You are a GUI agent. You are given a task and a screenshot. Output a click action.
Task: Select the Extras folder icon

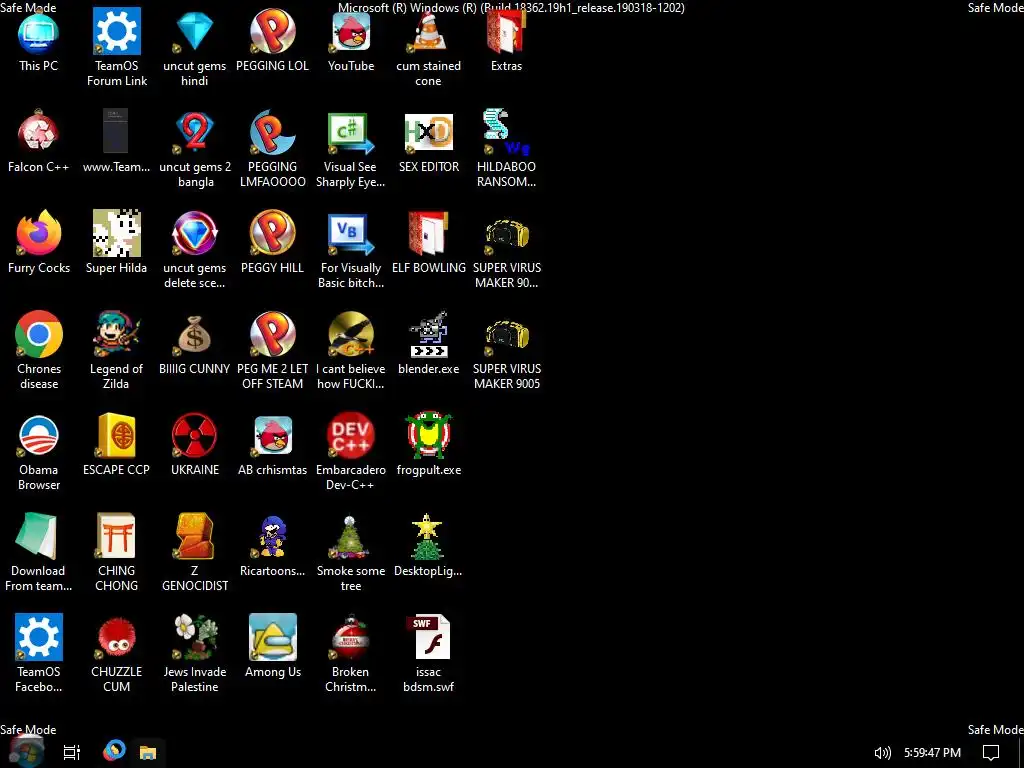506,31
